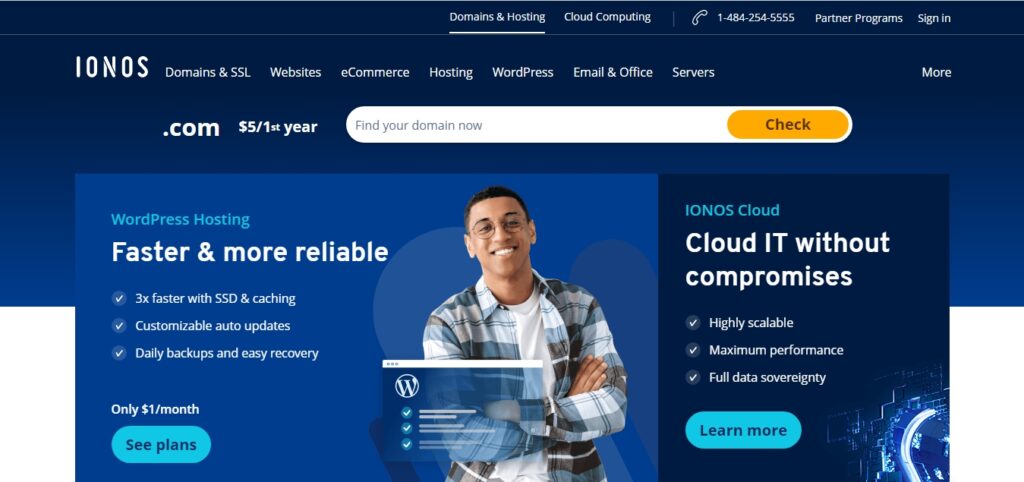1024x482 pixels.
Task: Click checkmark icon beside 3x faster with SSD
Action: tap(119, 298)
